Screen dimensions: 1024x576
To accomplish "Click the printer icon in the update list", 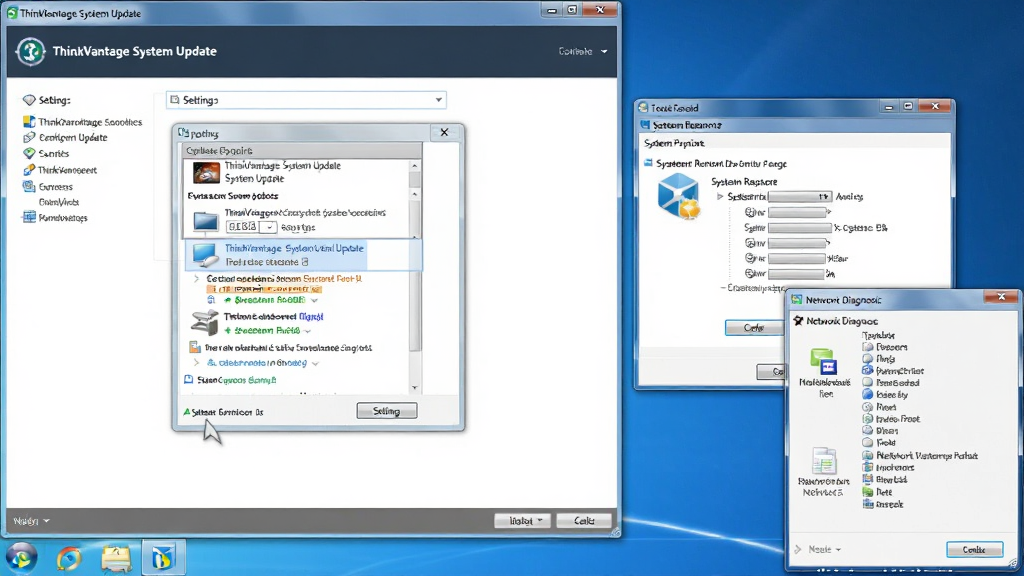I will pyautogui.click(x=204, y=323).
